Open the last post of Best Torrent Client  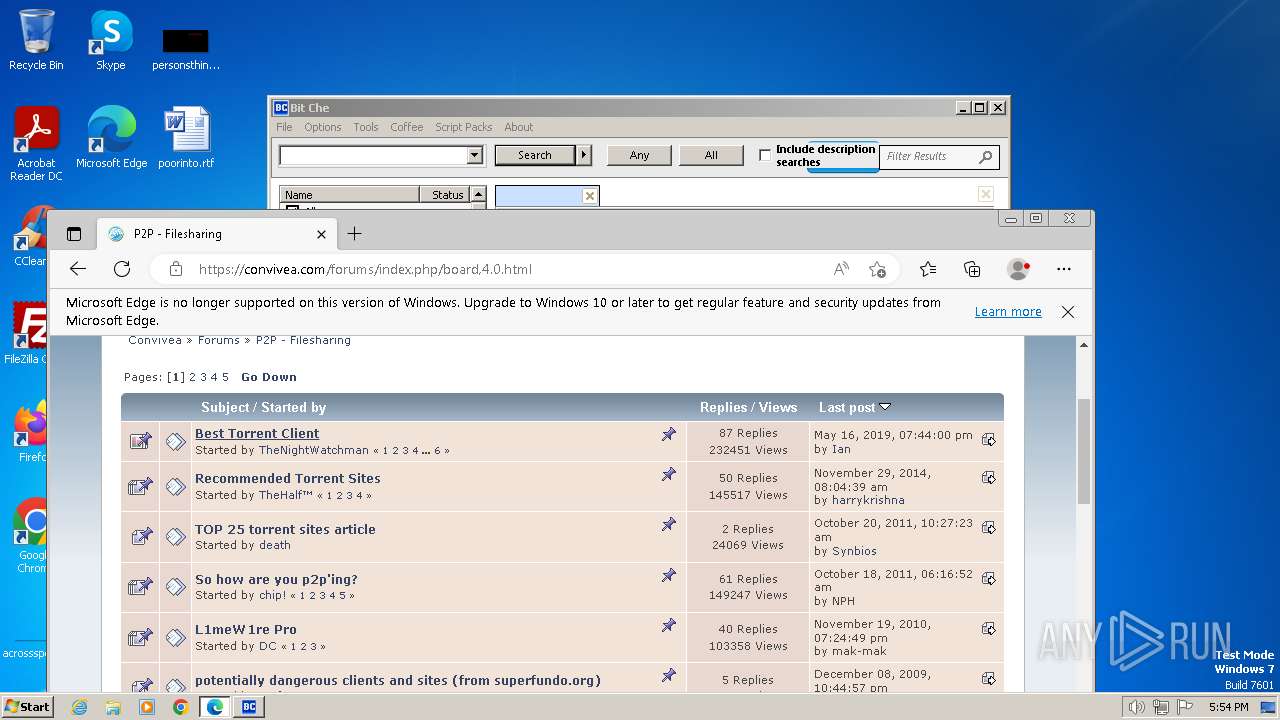(x=989, y=440)
